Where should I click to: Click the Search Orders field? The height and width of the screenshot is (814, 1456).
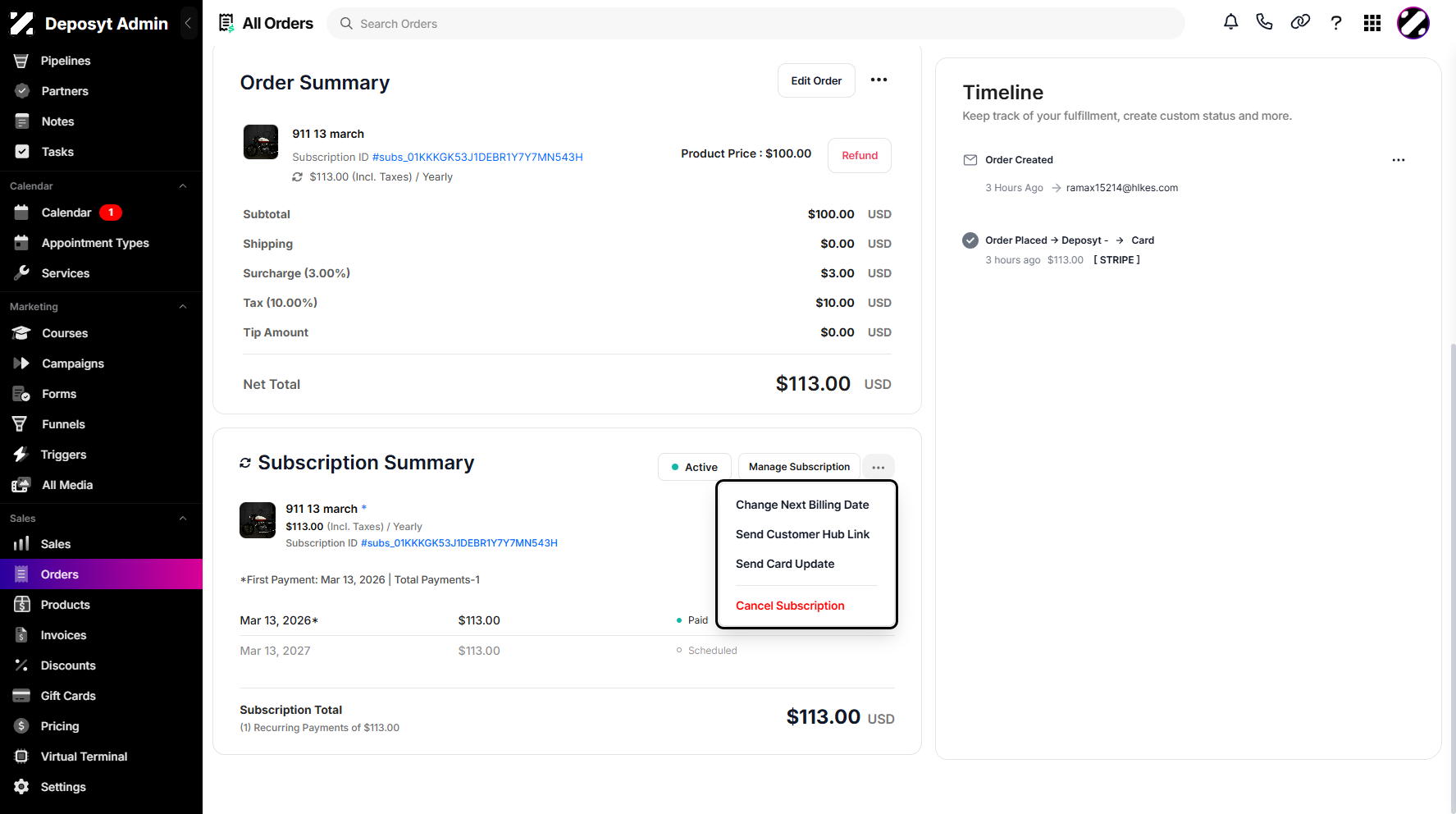pos(755,23)
